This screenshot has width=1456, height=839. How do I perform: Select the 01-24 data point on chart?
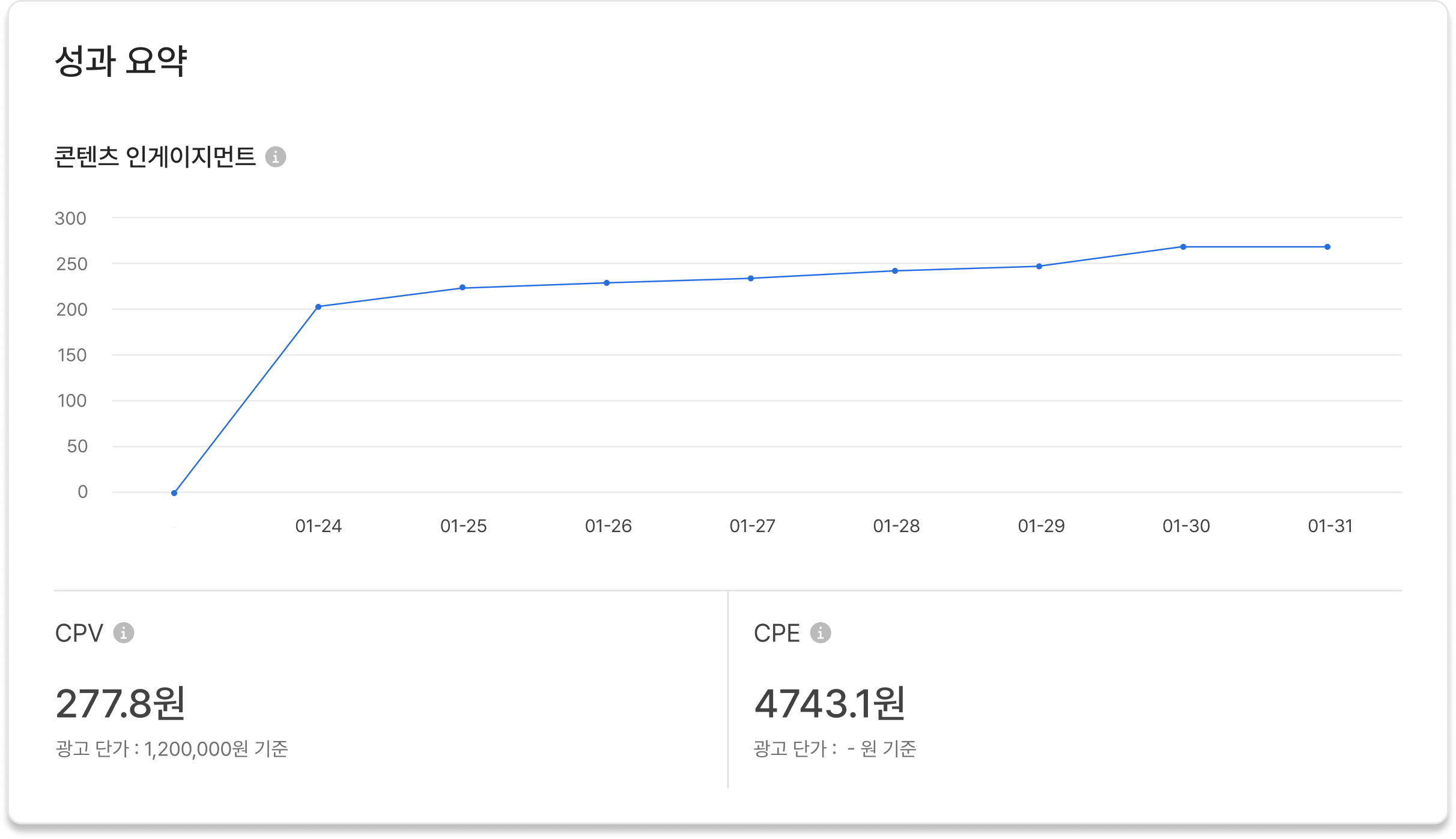pyautogui.click(x=318, y=307)
